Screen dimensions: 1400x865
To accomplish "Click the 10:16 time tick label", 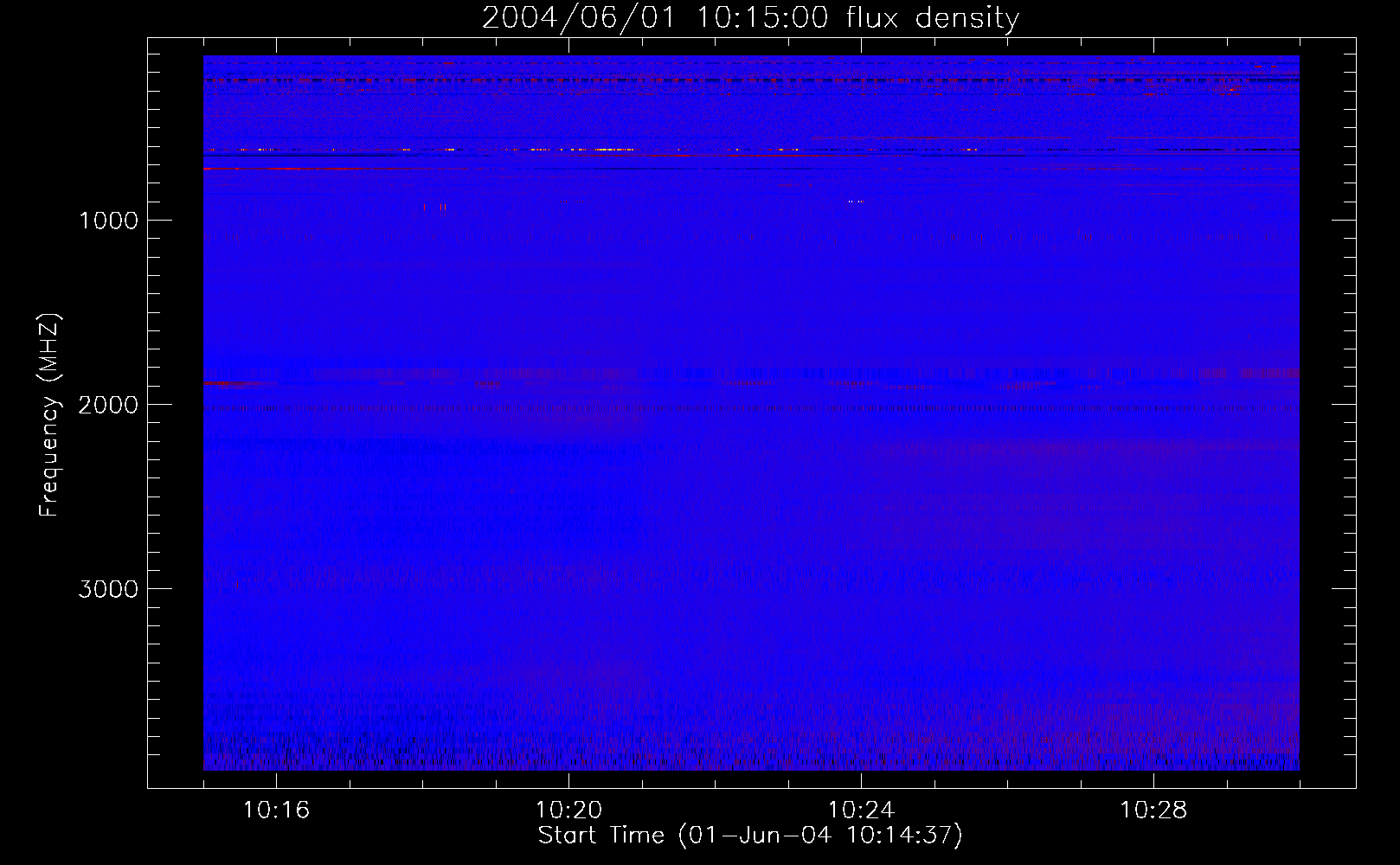I will [x=276, y=811].
